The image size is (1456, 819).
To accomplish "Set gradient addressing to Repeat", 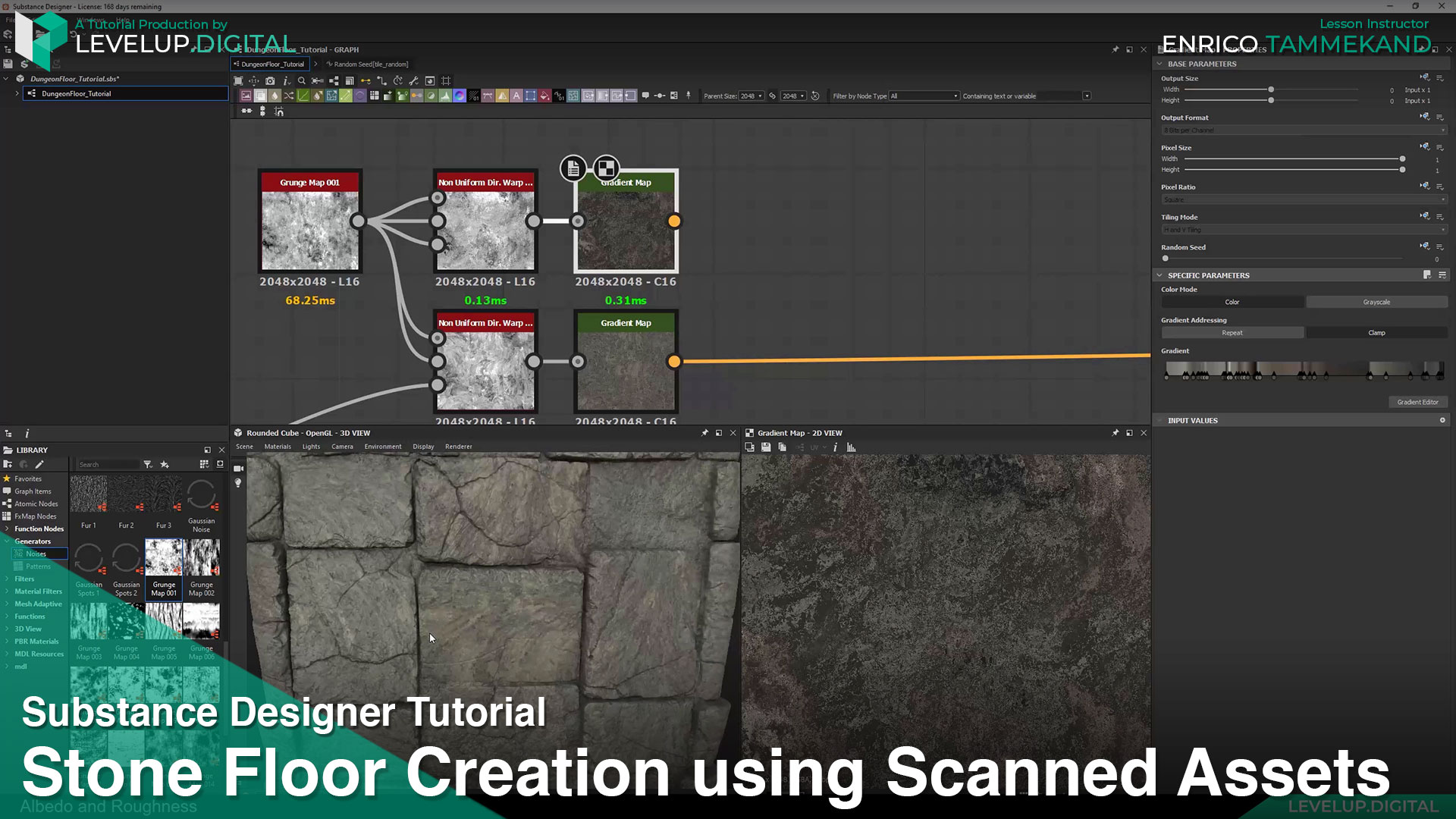I will pyautogui.click(x=1232, y=333).
